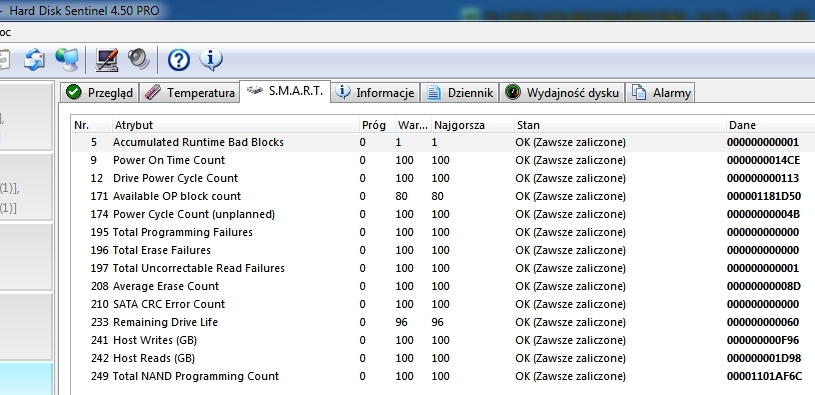Switch to the Przegląd tab
The width and height of the screenshot is (815, 395).
pyautogui.click(x=100, y=93)
